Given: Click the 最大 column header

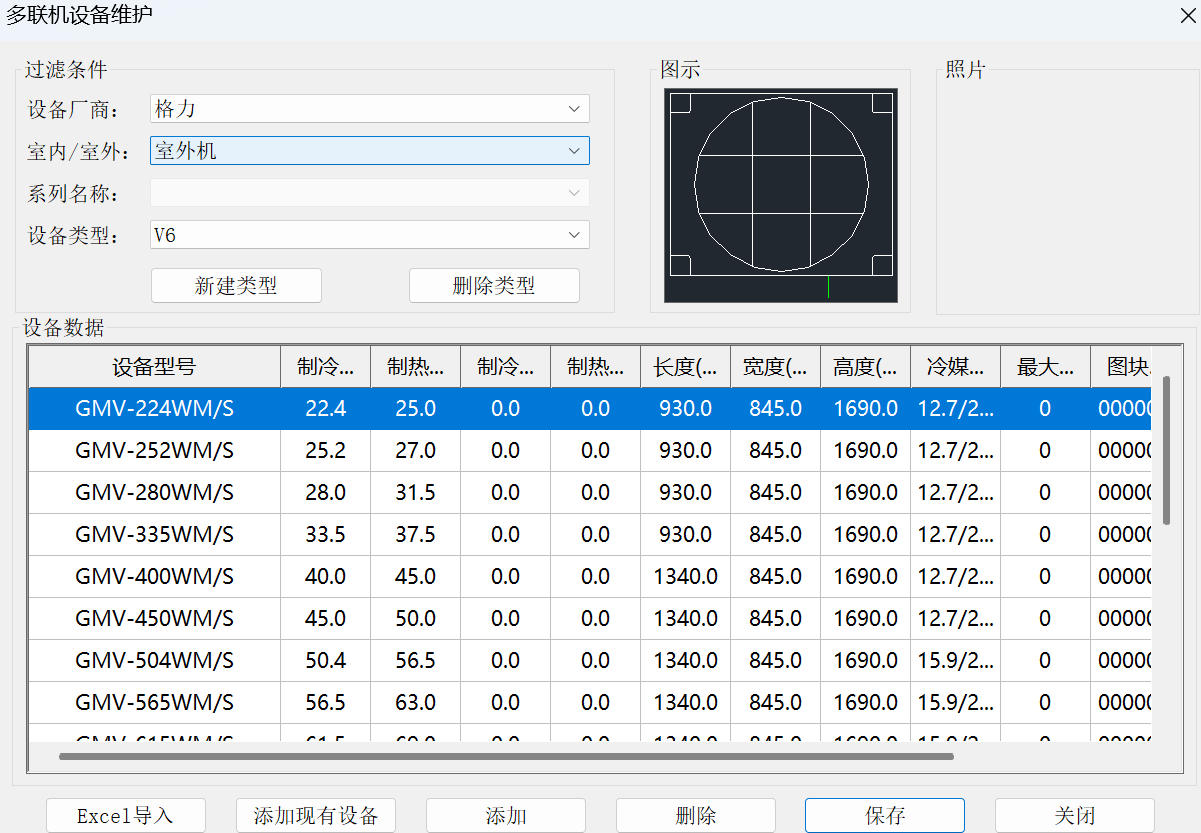Looking at the screenshot, I should pos(1045,367).
